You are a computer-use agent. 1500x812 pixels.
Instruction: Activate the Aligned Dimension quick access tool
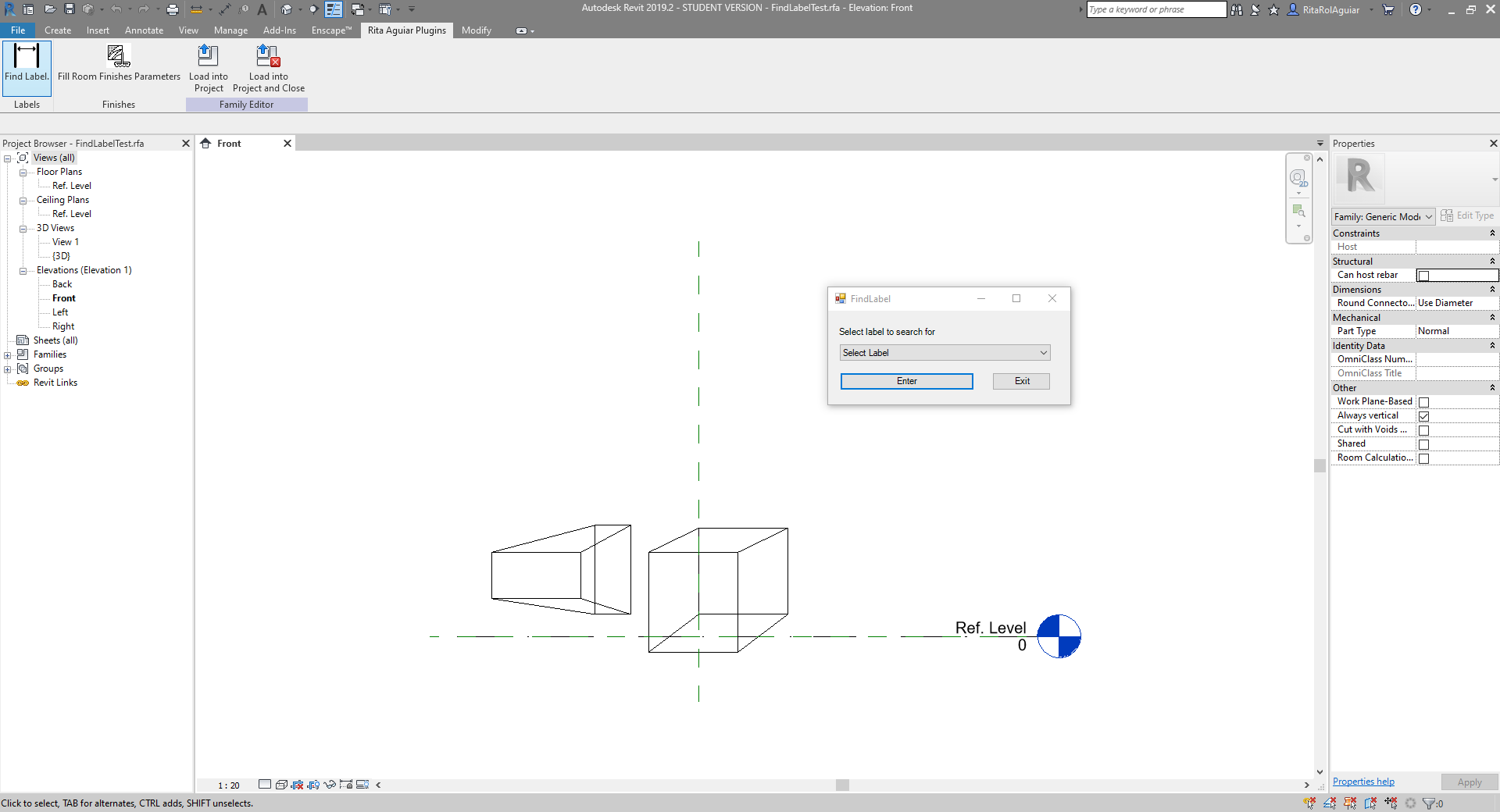(x=196, y=9)
